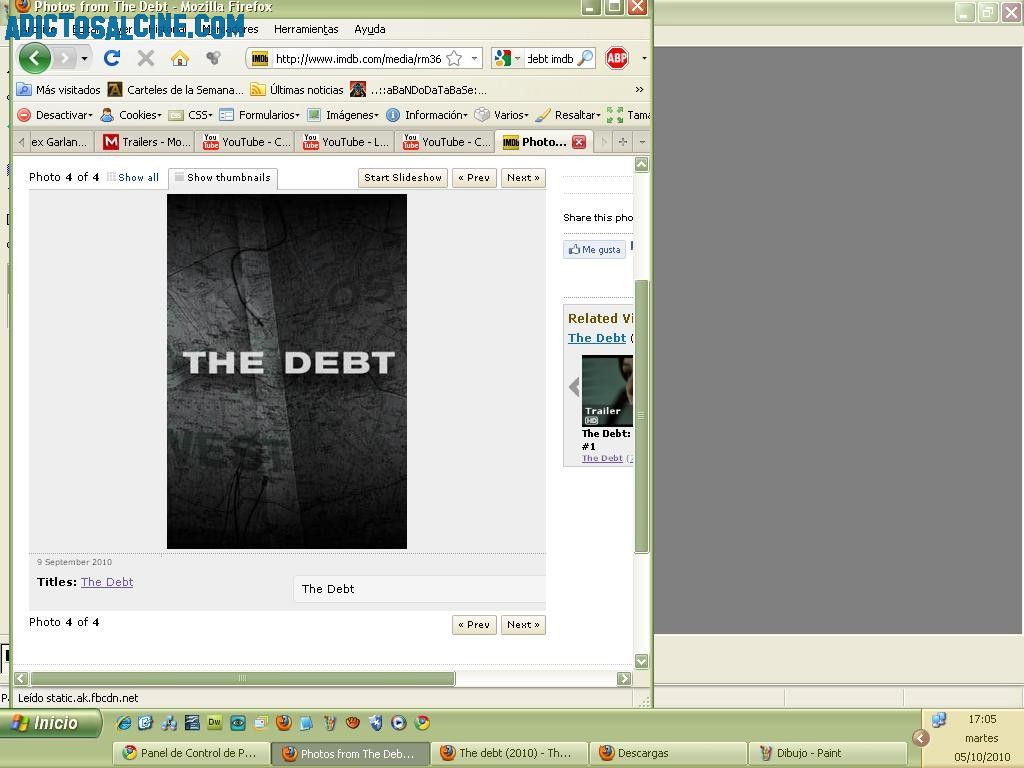1024x768 pixels.
Task: Click the Facebook 'Me gusta' button
Action: click(594, 249)
